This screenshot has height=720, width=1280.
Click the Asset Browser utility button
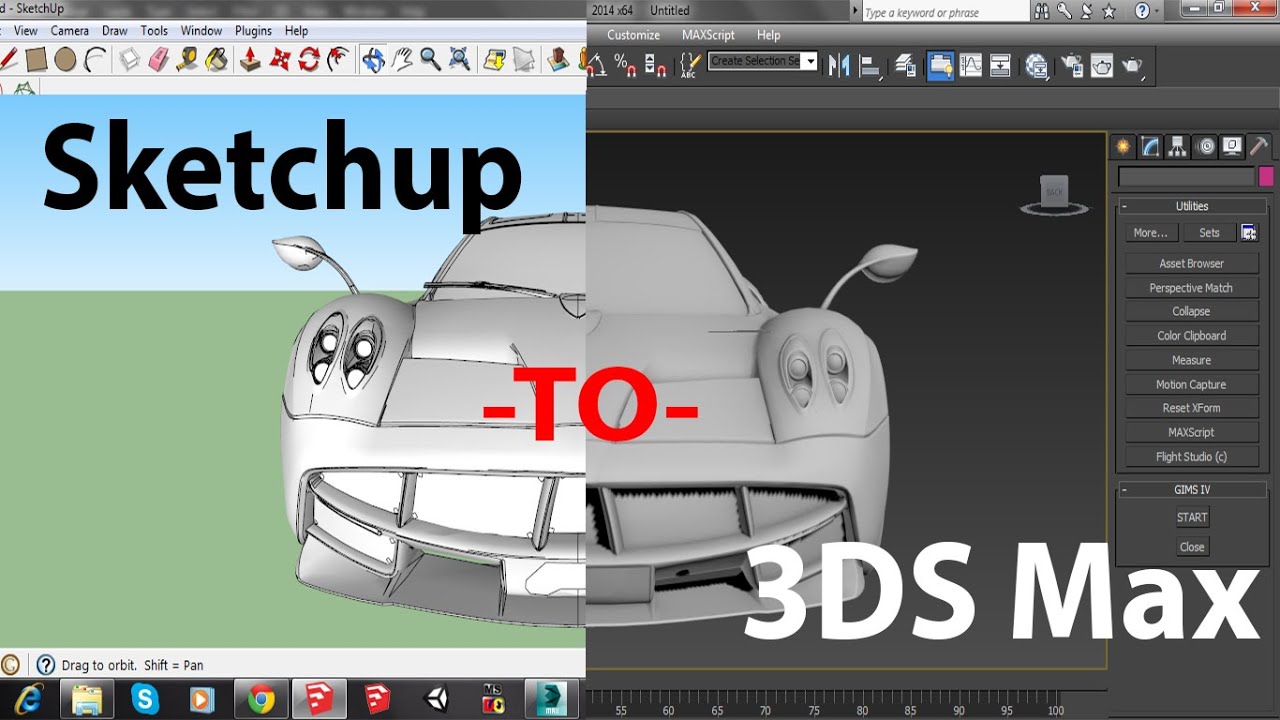click(x=1191, y=264)
